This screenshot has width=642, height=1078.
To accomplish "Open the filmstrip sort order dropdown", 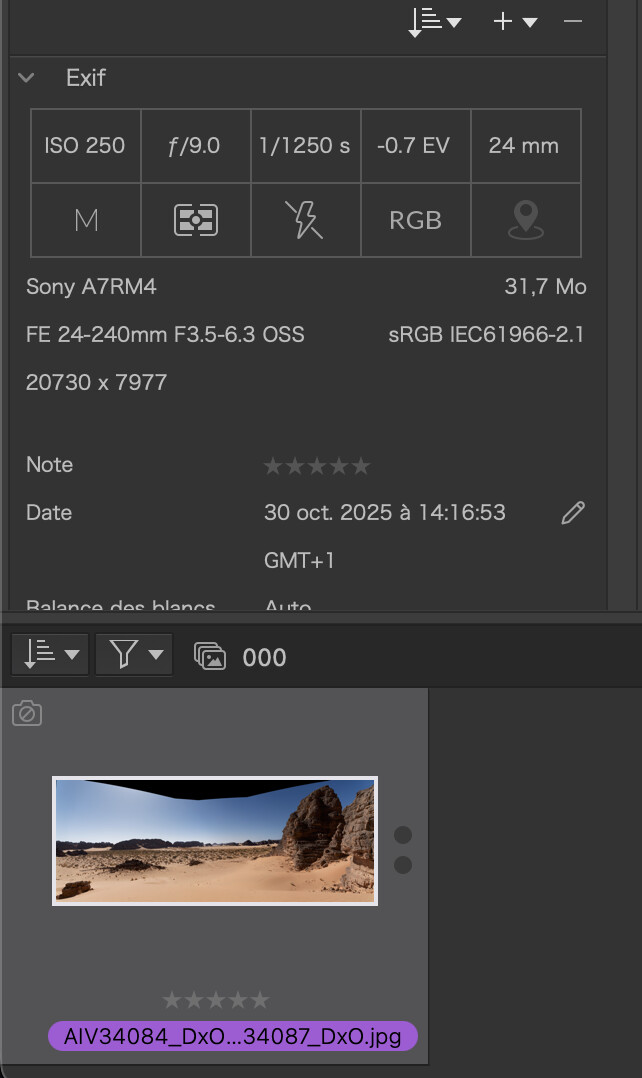I will click(x=50, y=655).
